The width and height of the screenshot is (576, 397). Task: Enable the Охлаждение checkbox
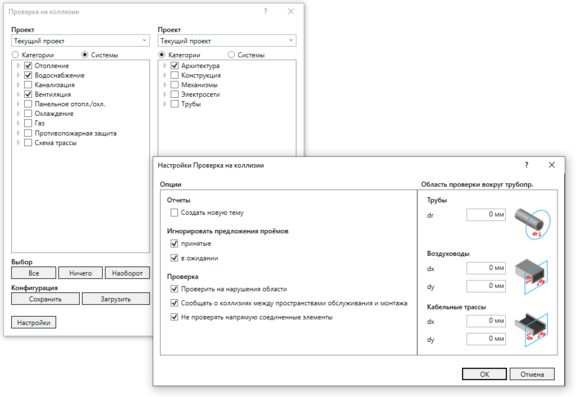[28, 113]
